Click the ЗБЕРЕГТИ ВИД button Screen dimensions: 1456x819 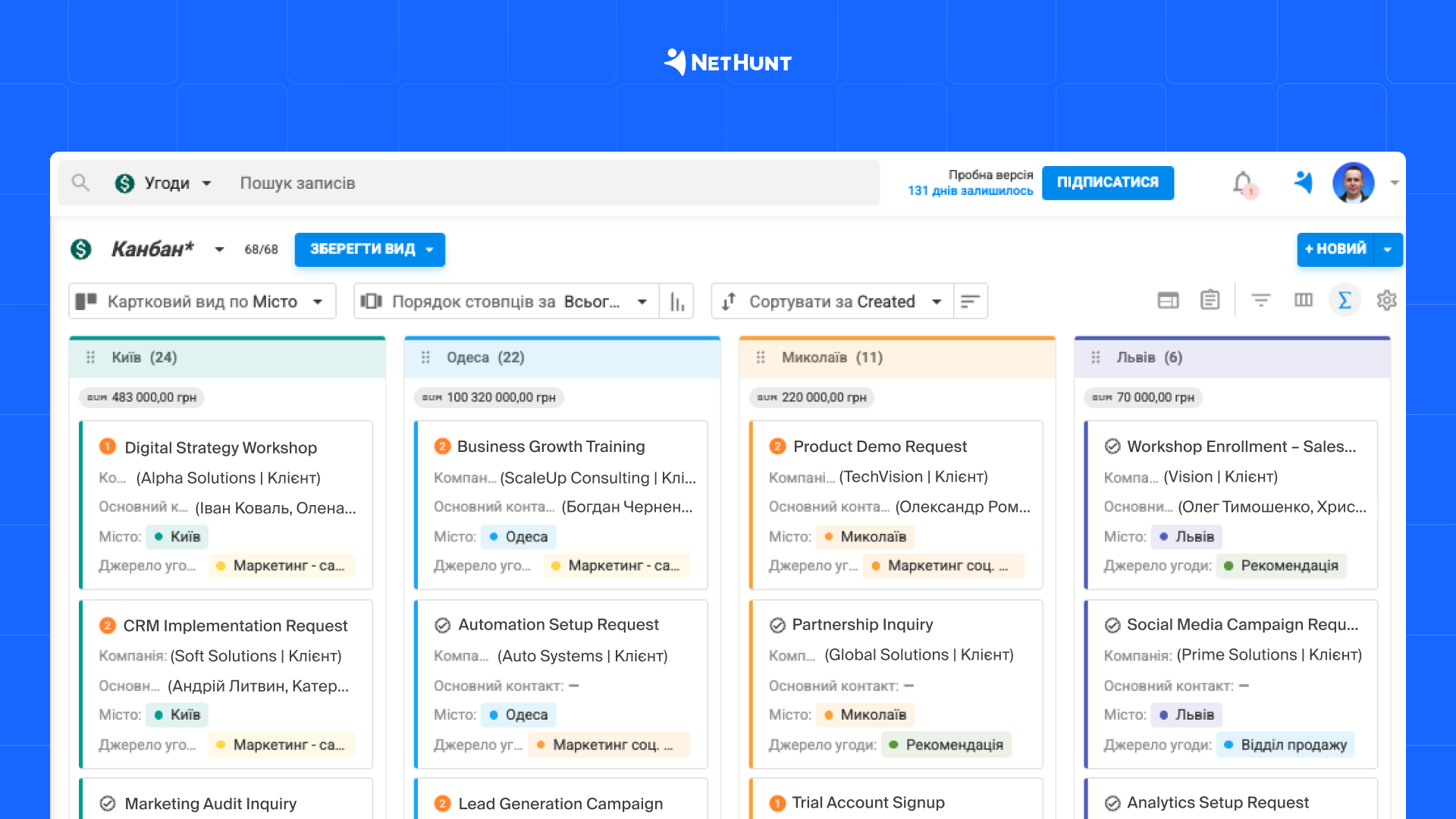369,249
